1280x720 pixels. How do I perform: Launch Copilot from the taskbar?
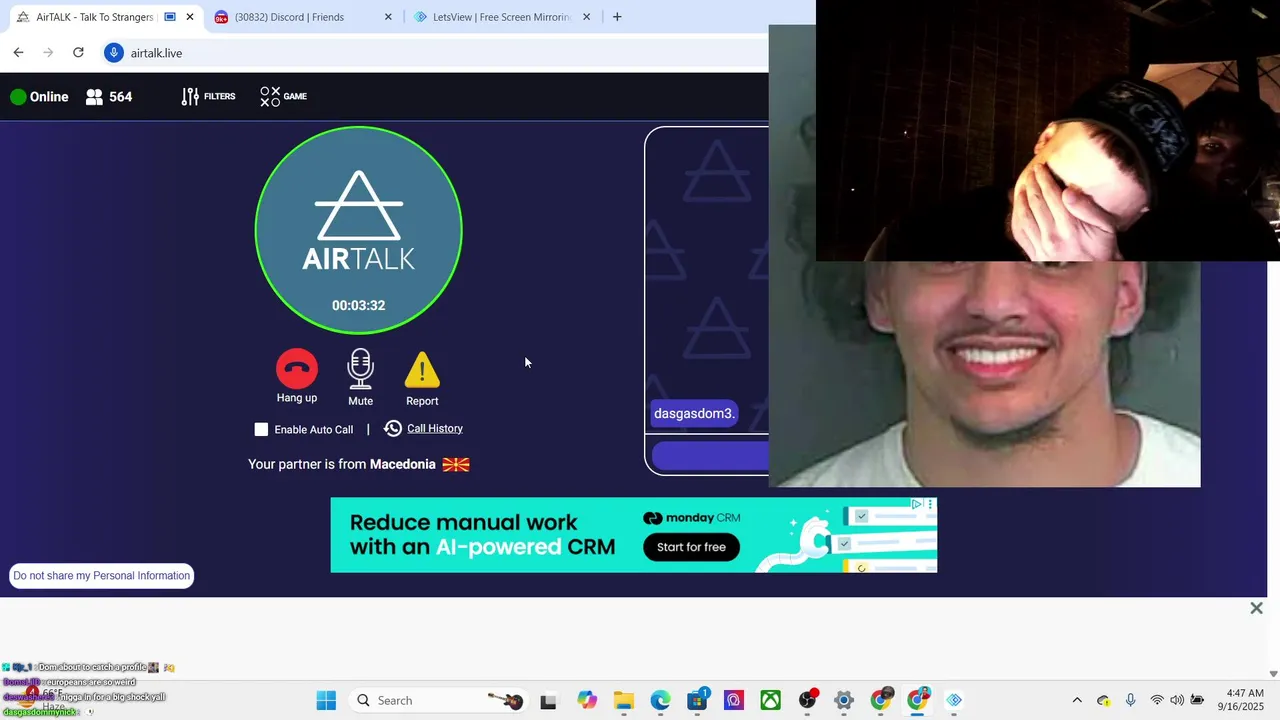587,700
